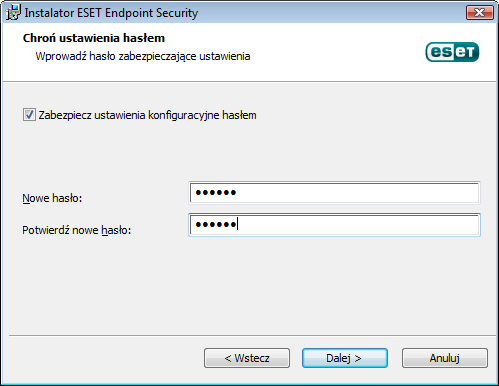The width and height of the screenshot is (499, 386).
Task: Click the empty right end of the Nowe hasło field
Action: (x=433, y=193)
